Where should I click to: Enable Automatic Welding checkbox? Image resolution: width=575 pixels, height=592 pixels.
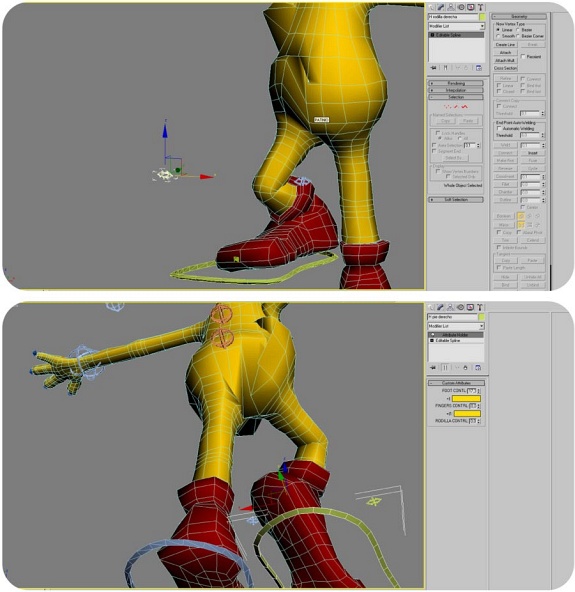(499, 128)
